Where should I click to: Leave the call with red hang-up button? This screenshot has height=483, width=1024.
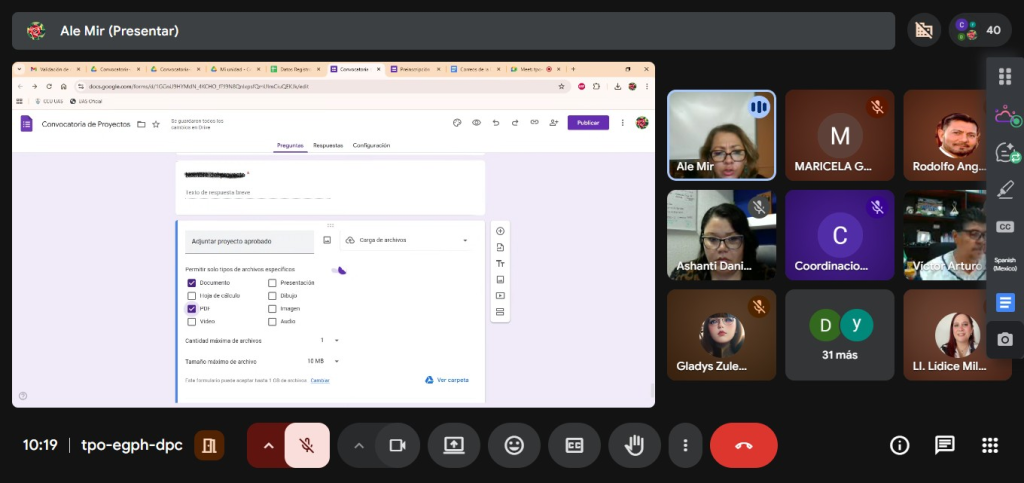743,446
